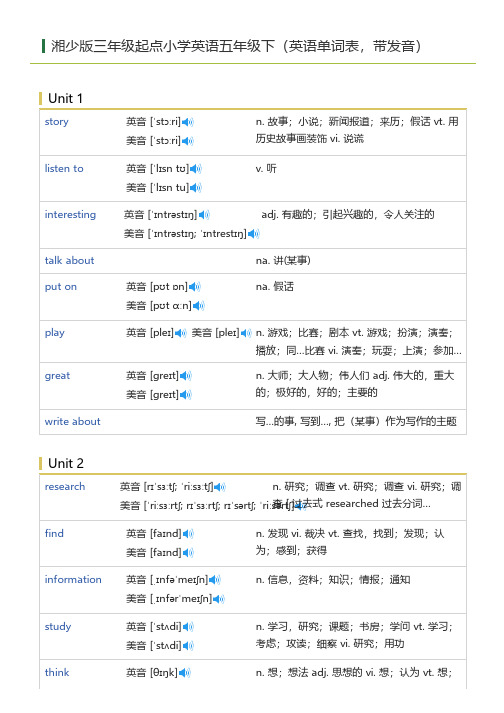Play American audio for great

point(186,395)
